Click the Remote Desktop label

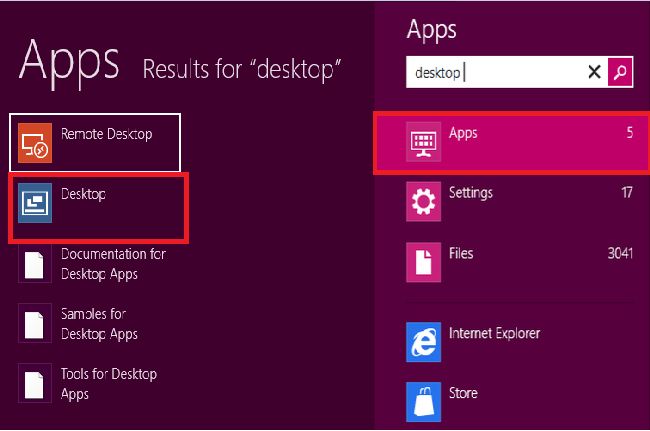107,134
